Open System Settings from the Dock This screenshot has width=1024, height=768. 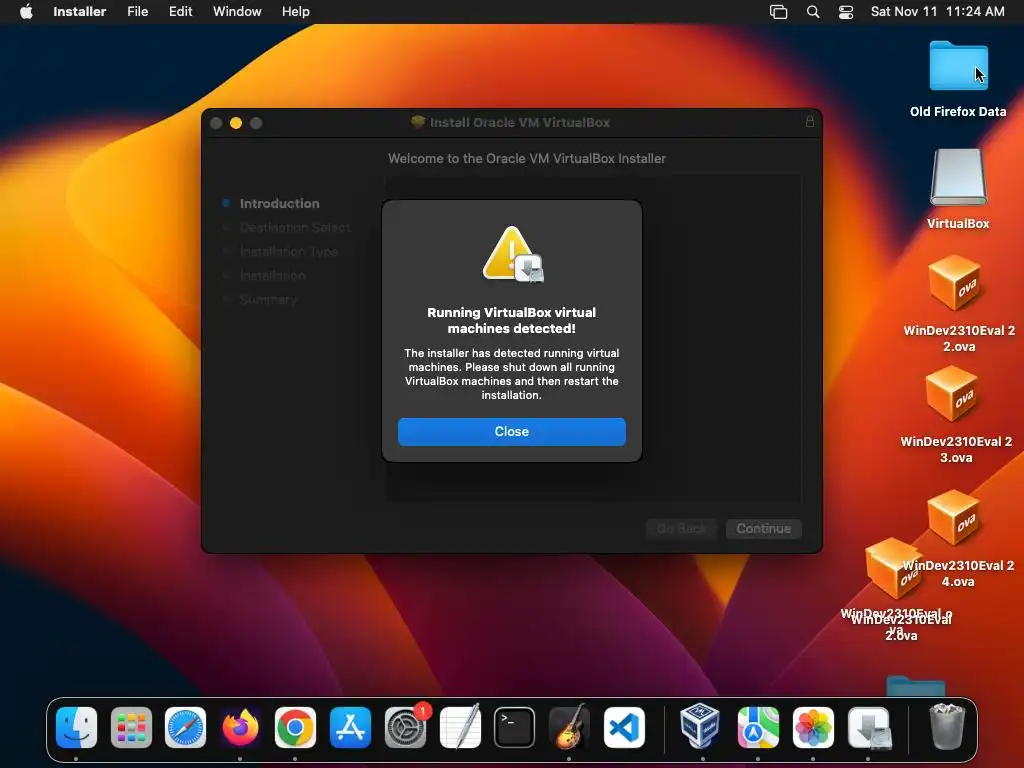click(405, 728)
